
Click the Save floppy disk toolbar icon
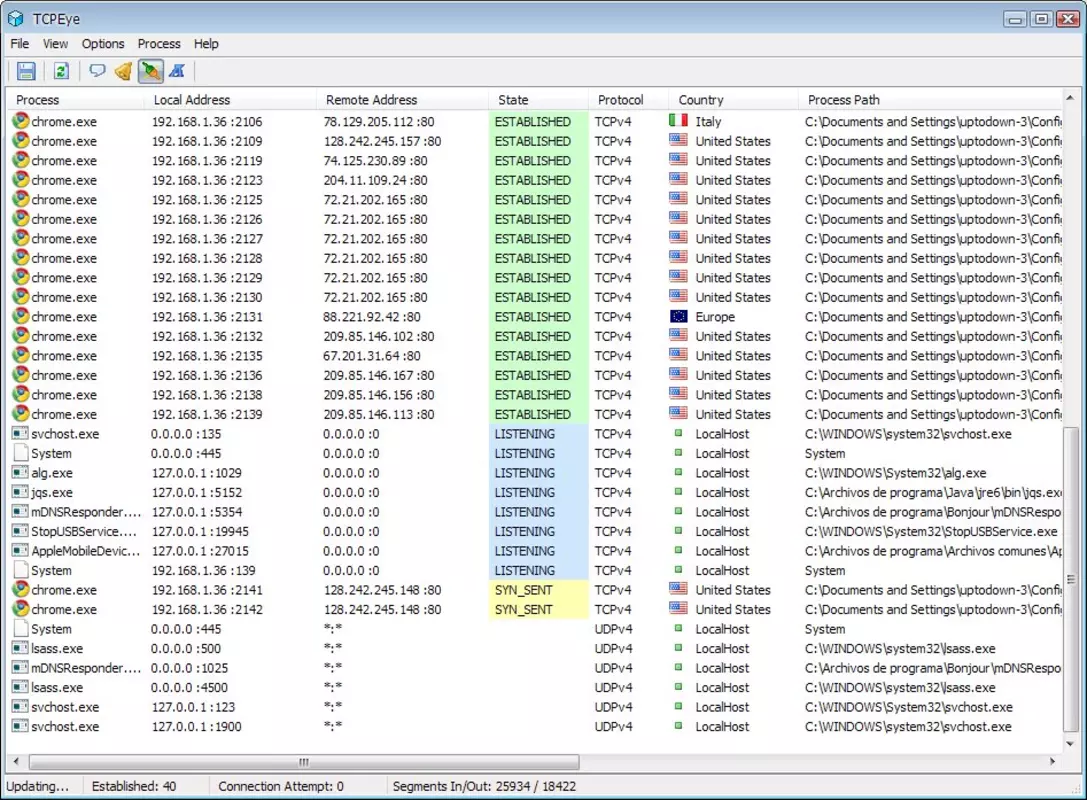point(26,71)
